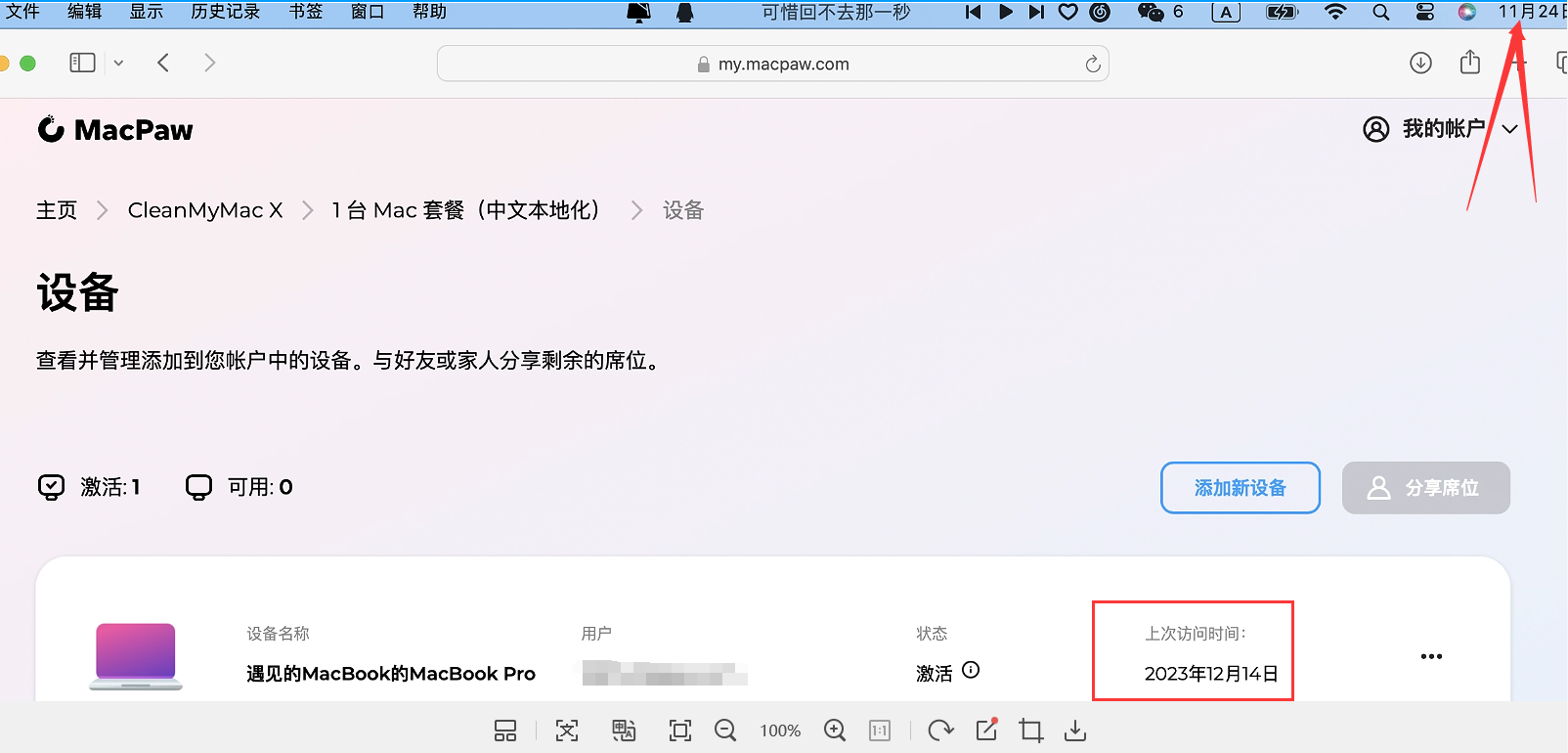This screenshot has width=1568, height=753.
Task: Select the crop tool icon
Action: (1031, 731)
